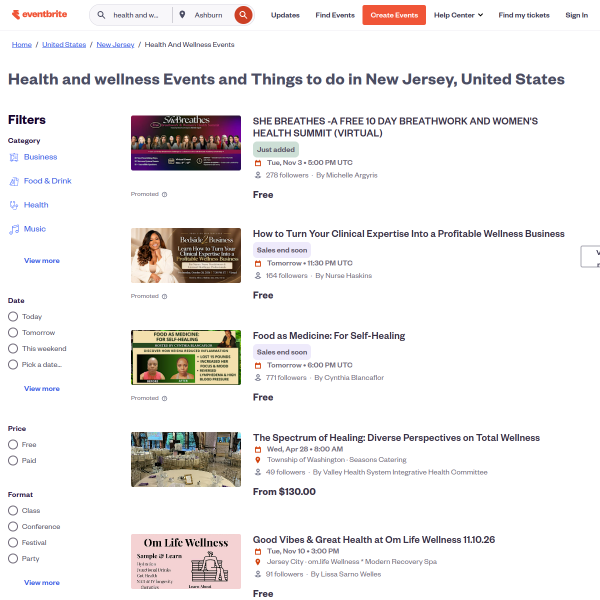Click calendar icon beside Tomorrow 6:00 PM UTC
This screenshot has width=600, height=600.
coord(258,365)
